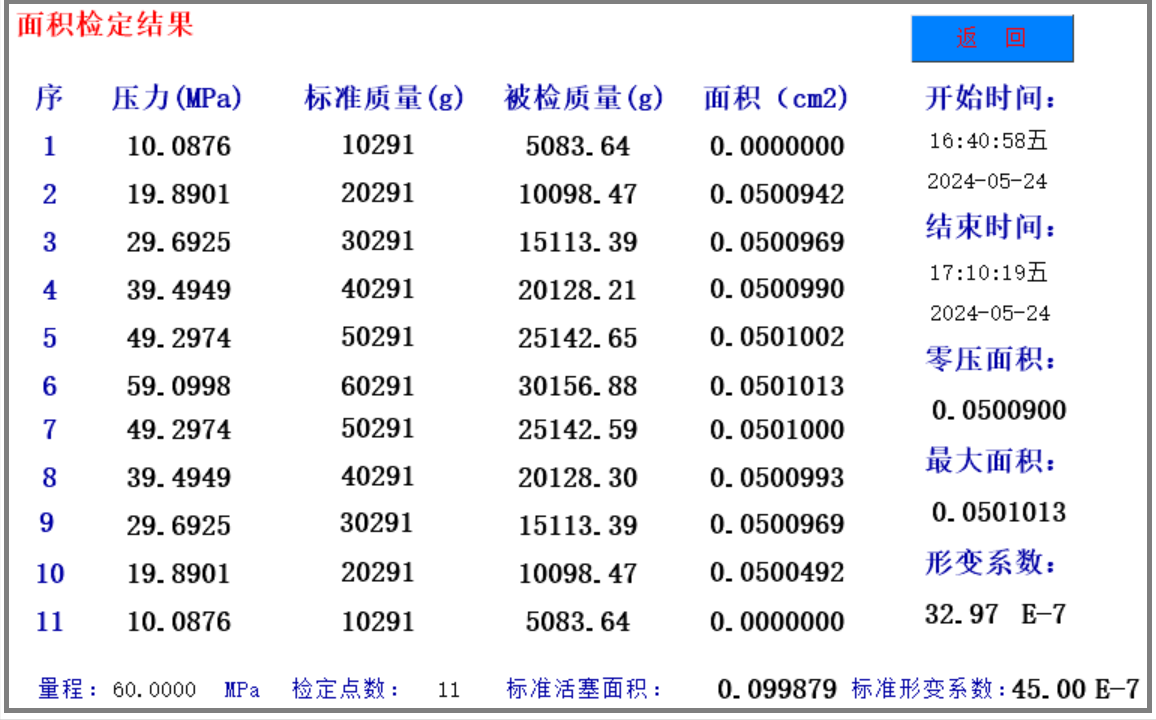1156x720 pixels.
Task: Select standard deformation coefficient 45.00 E-7
Action: tap(1076, 690)
